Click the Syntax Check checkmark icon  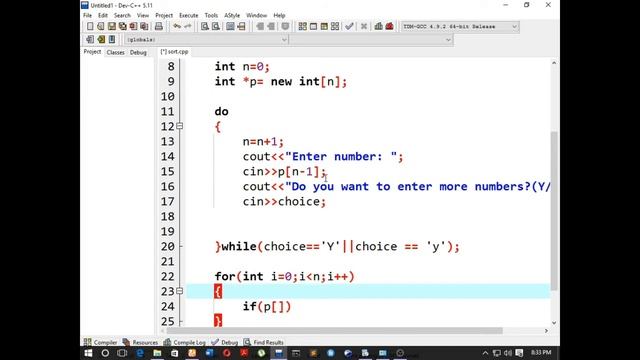[349, 27]
